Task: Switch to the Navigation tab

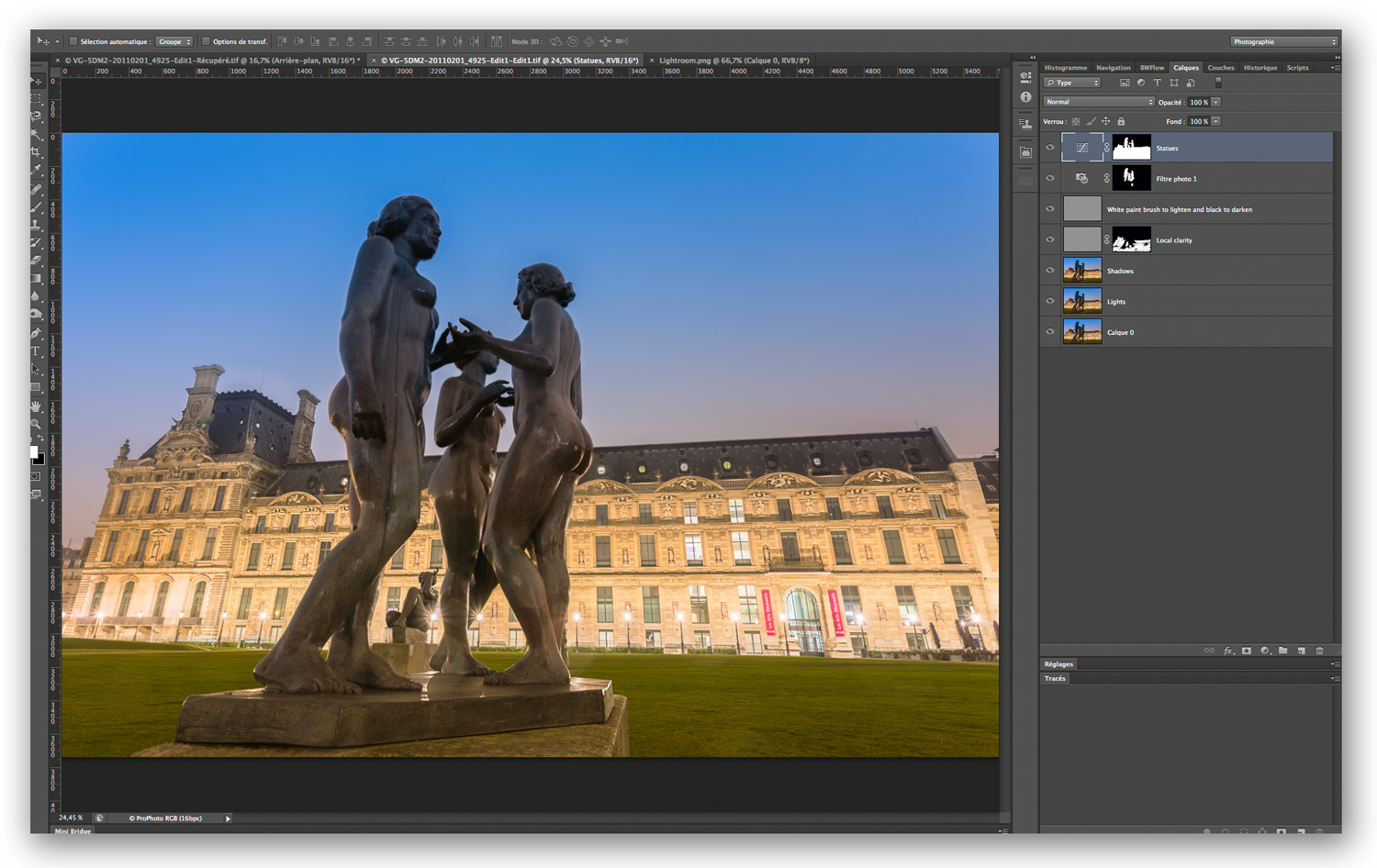Action: (1113, 67)
